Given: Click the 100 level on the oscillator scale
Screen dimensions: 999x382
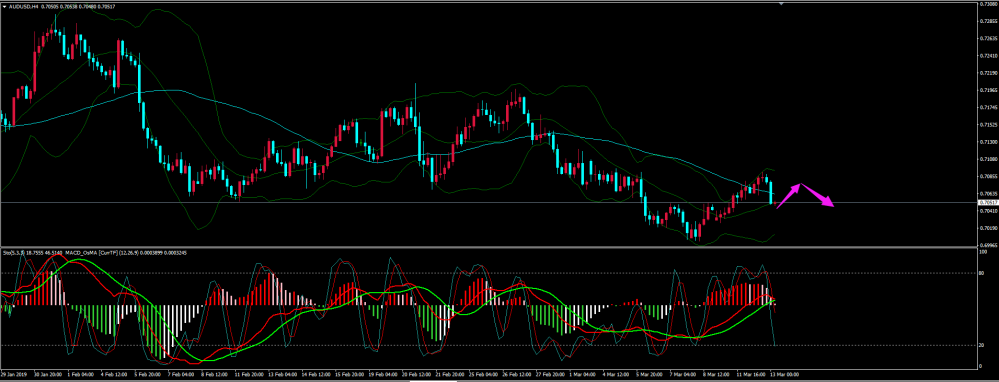Looking at the screenshot, I should [x=982, y=251].
